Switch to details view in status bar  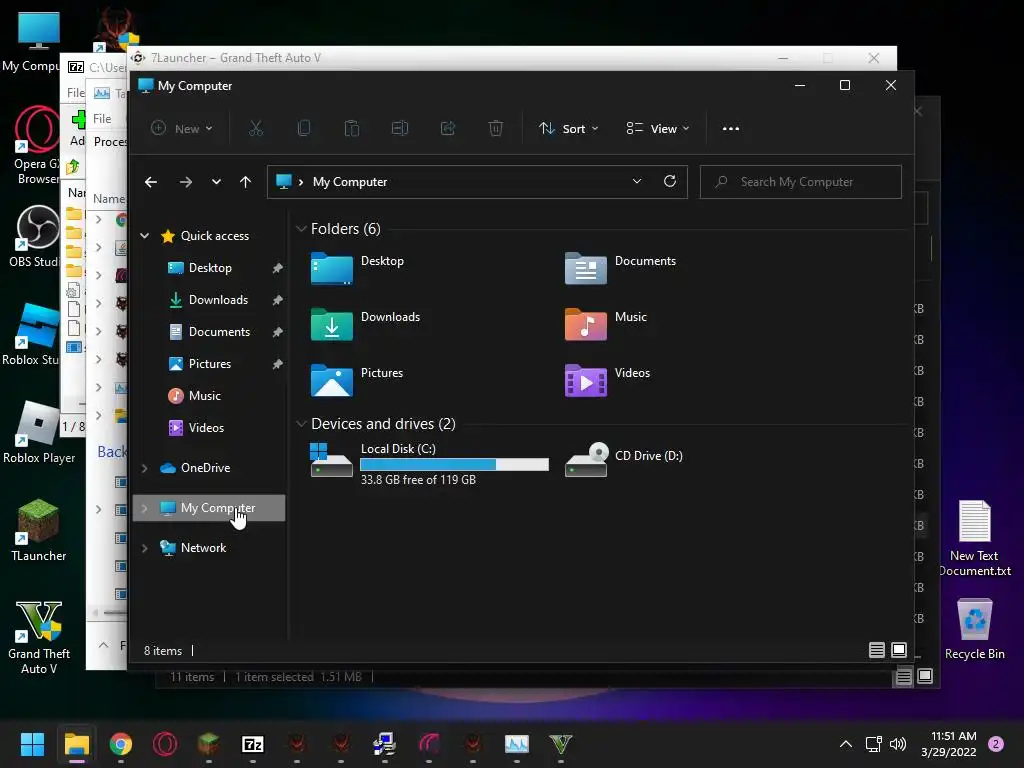tap(876, 650)
